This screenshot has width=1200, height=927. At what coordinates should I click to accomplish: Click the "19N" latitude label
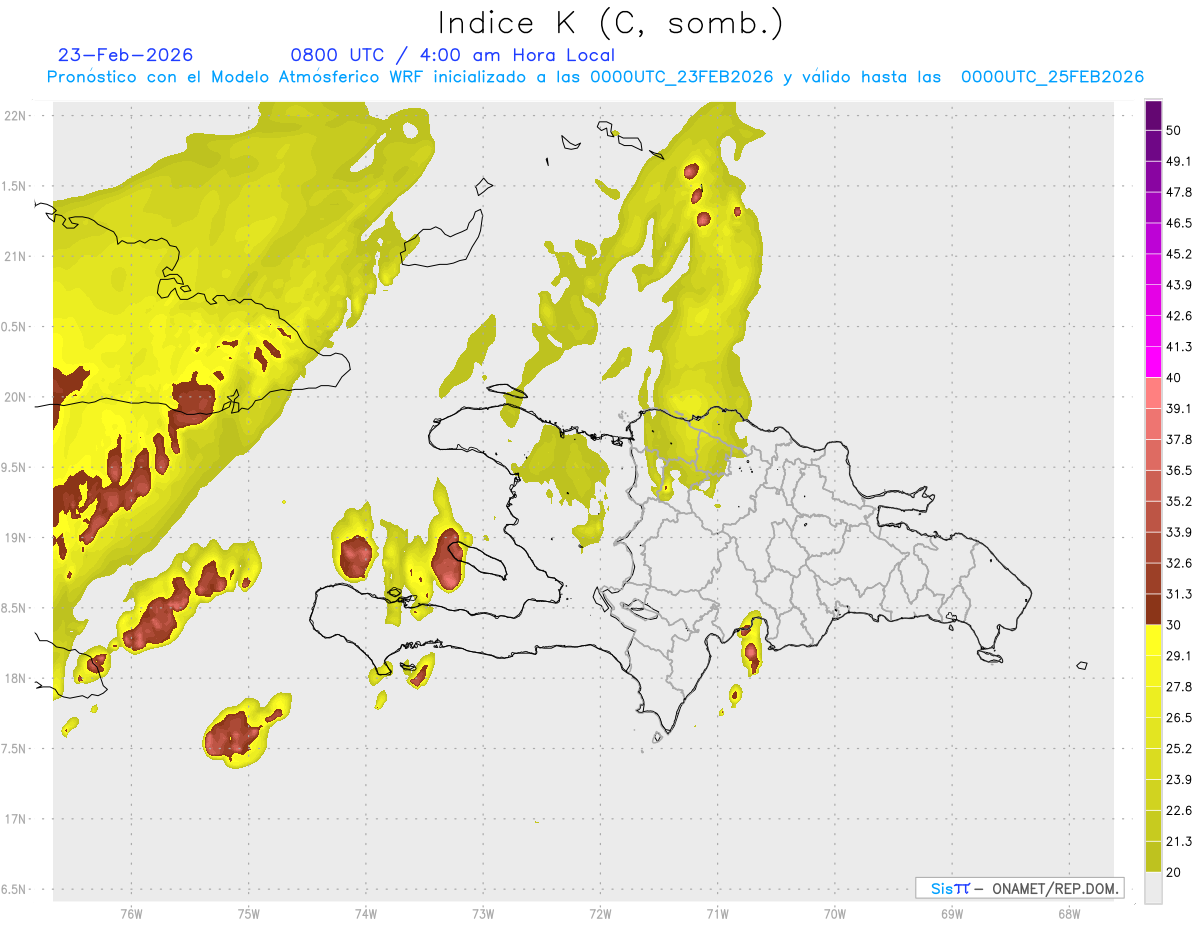click(x=16, y=538)
